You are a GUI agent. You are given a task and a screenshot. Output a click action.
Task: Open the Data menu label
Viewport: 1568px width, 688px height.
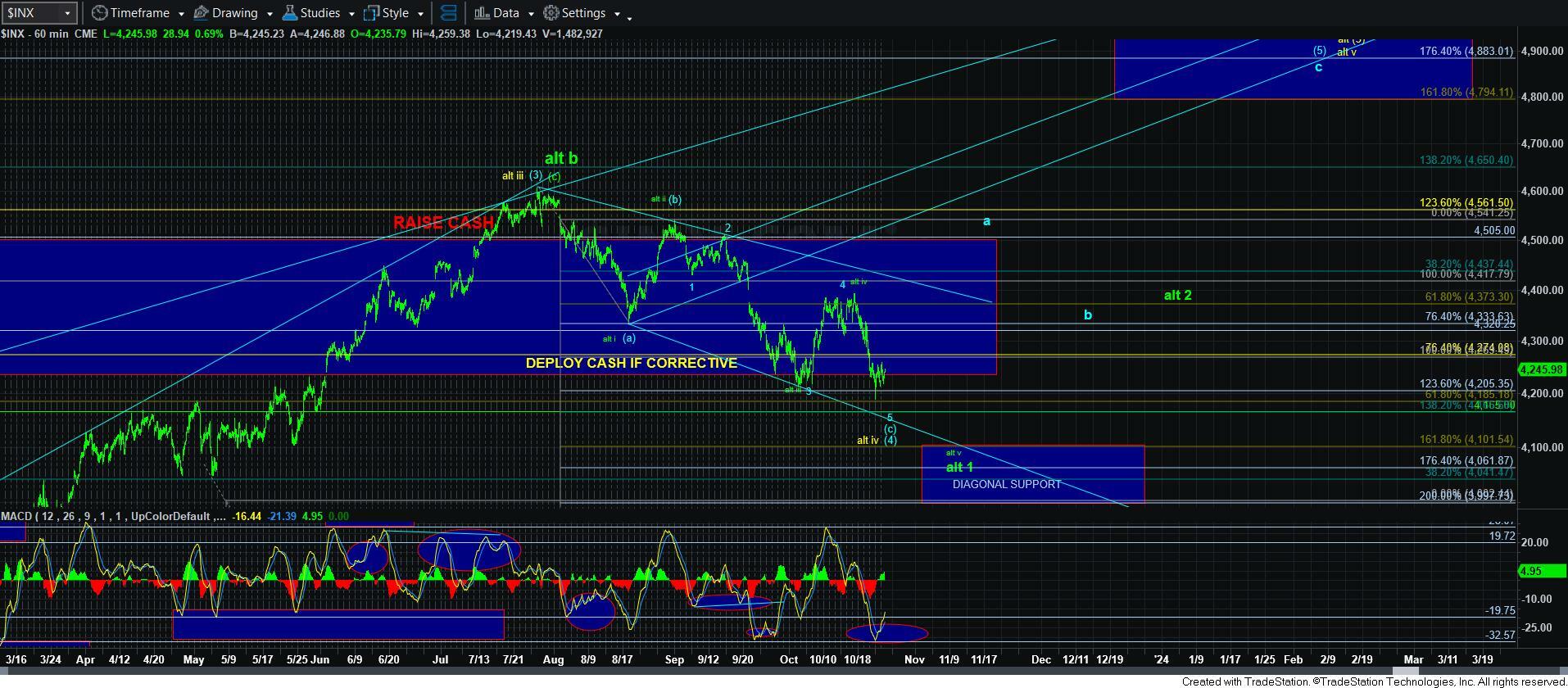click(505, 13)
